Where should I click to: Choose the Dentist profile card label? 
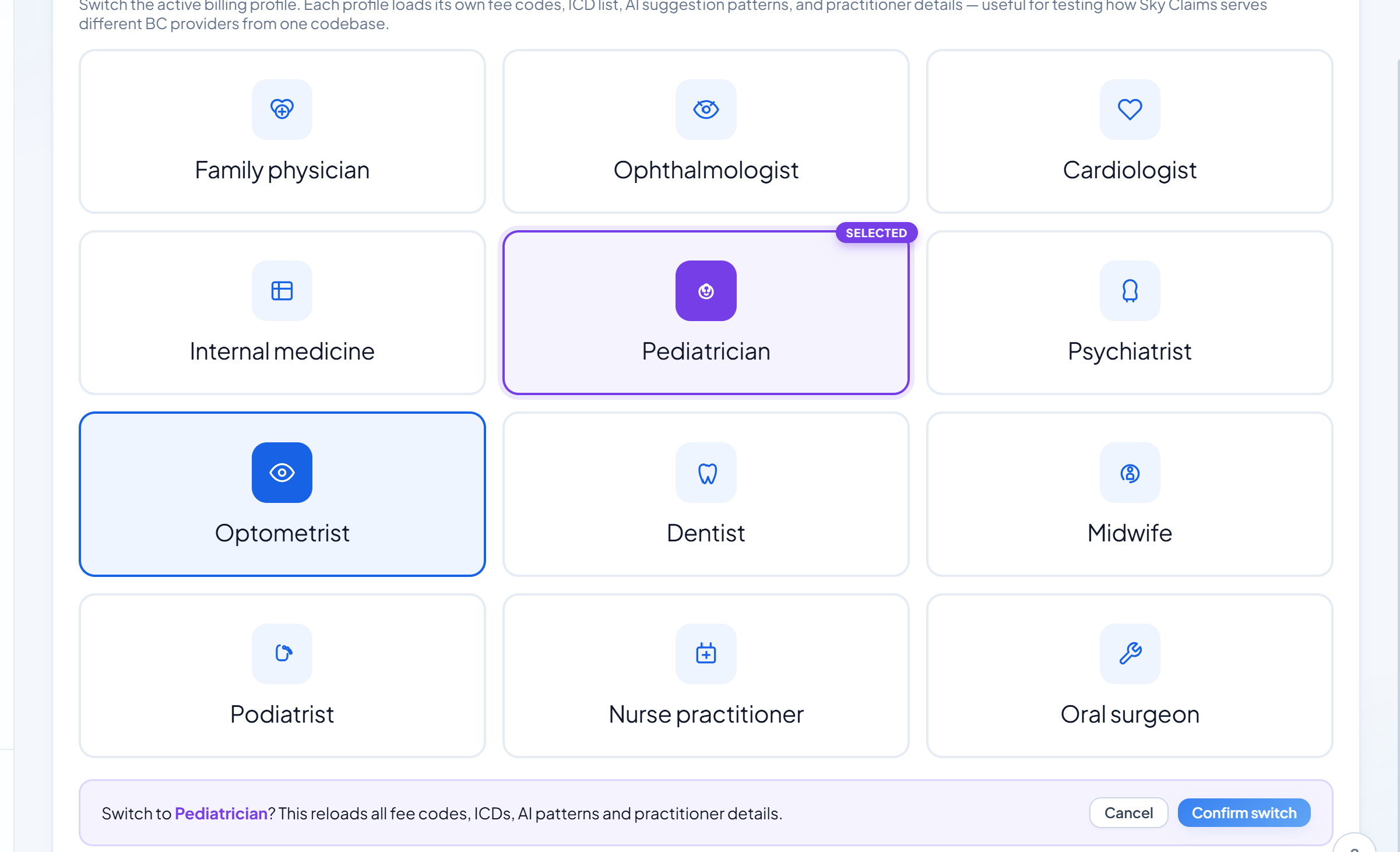706,533
